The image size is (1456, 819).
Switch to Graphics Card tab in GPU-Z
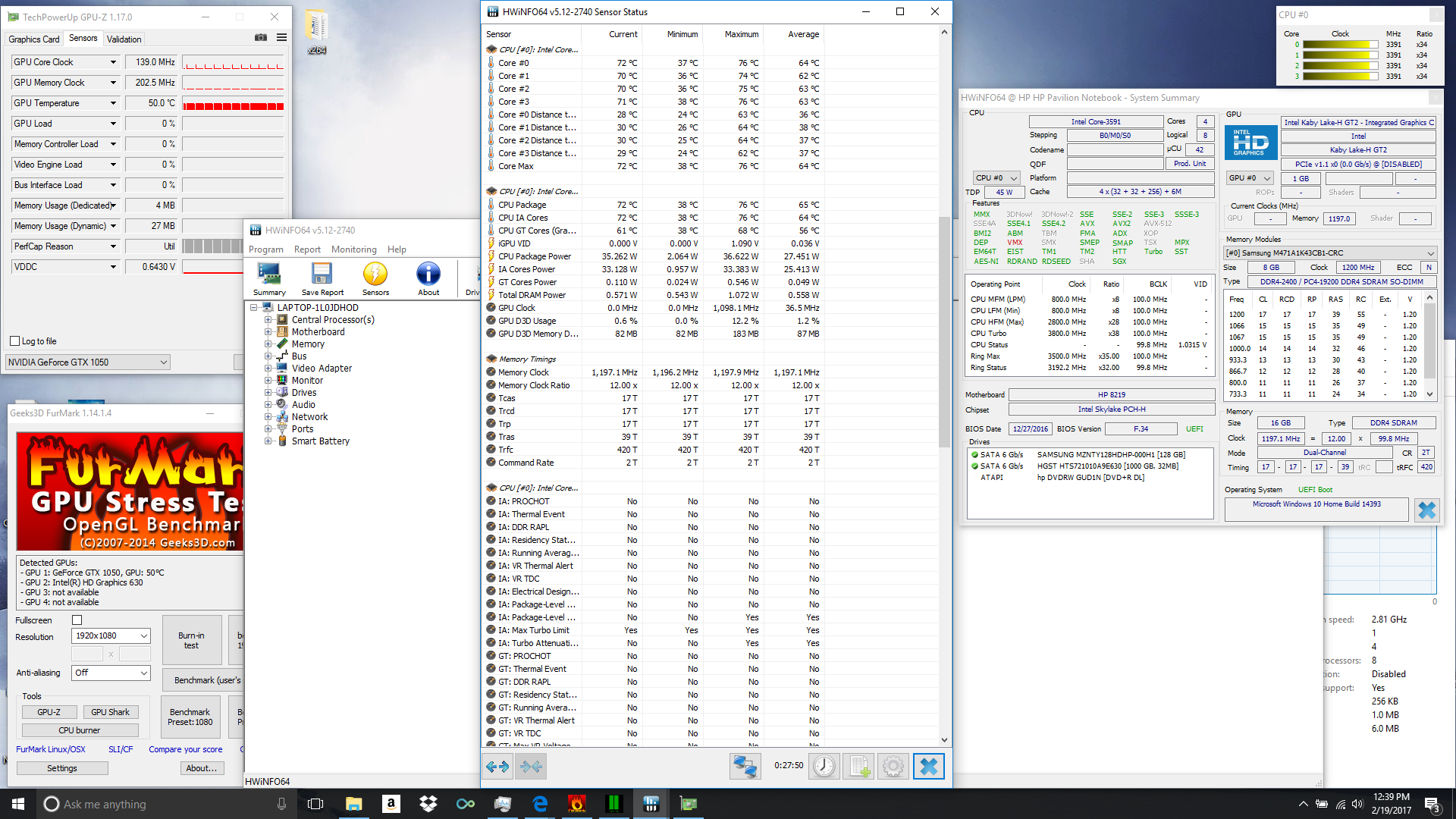click(x=33, y=39)
